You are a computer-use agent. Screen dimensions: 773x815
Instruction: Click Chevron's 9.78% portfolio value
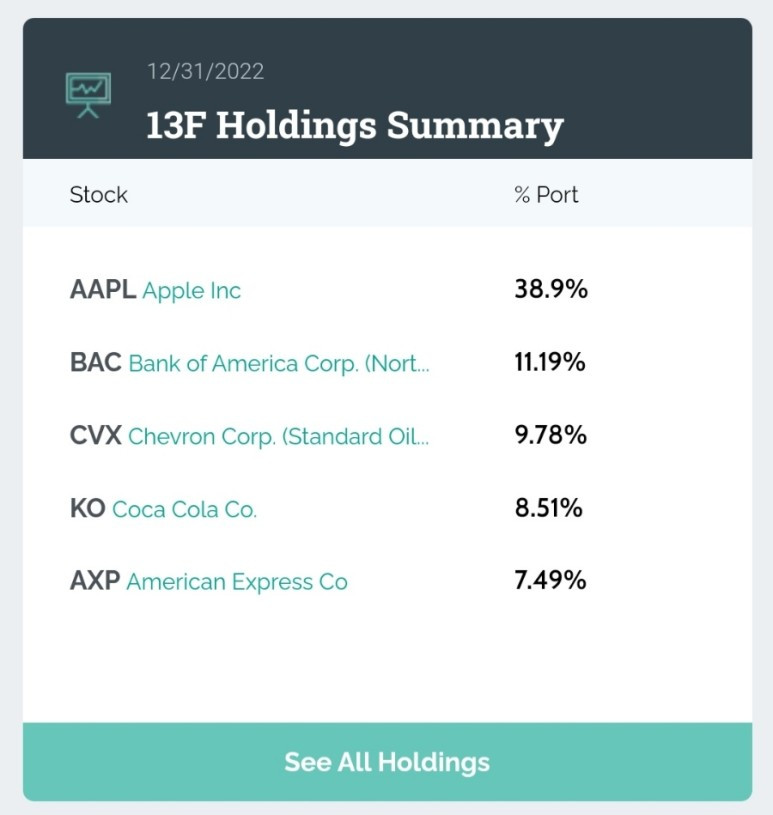click(551, 435)
